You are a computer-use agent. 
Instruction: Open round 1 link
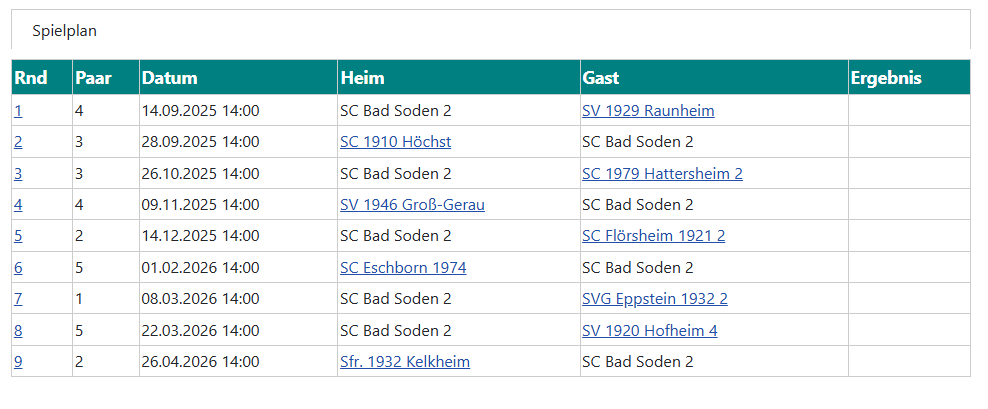18,111
